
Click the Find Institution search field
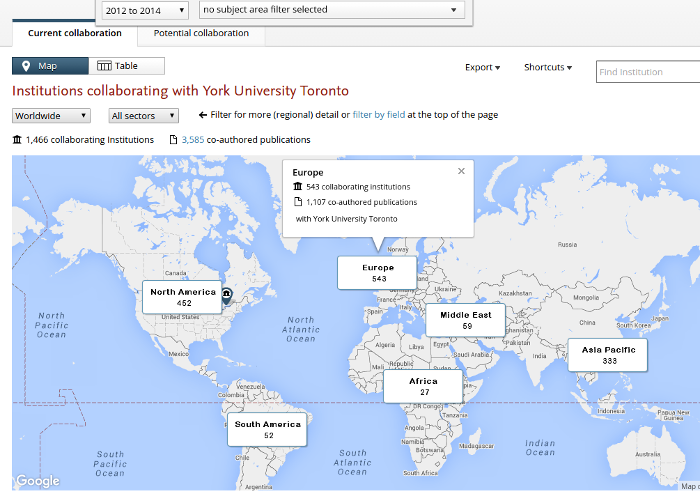point(648,72)
